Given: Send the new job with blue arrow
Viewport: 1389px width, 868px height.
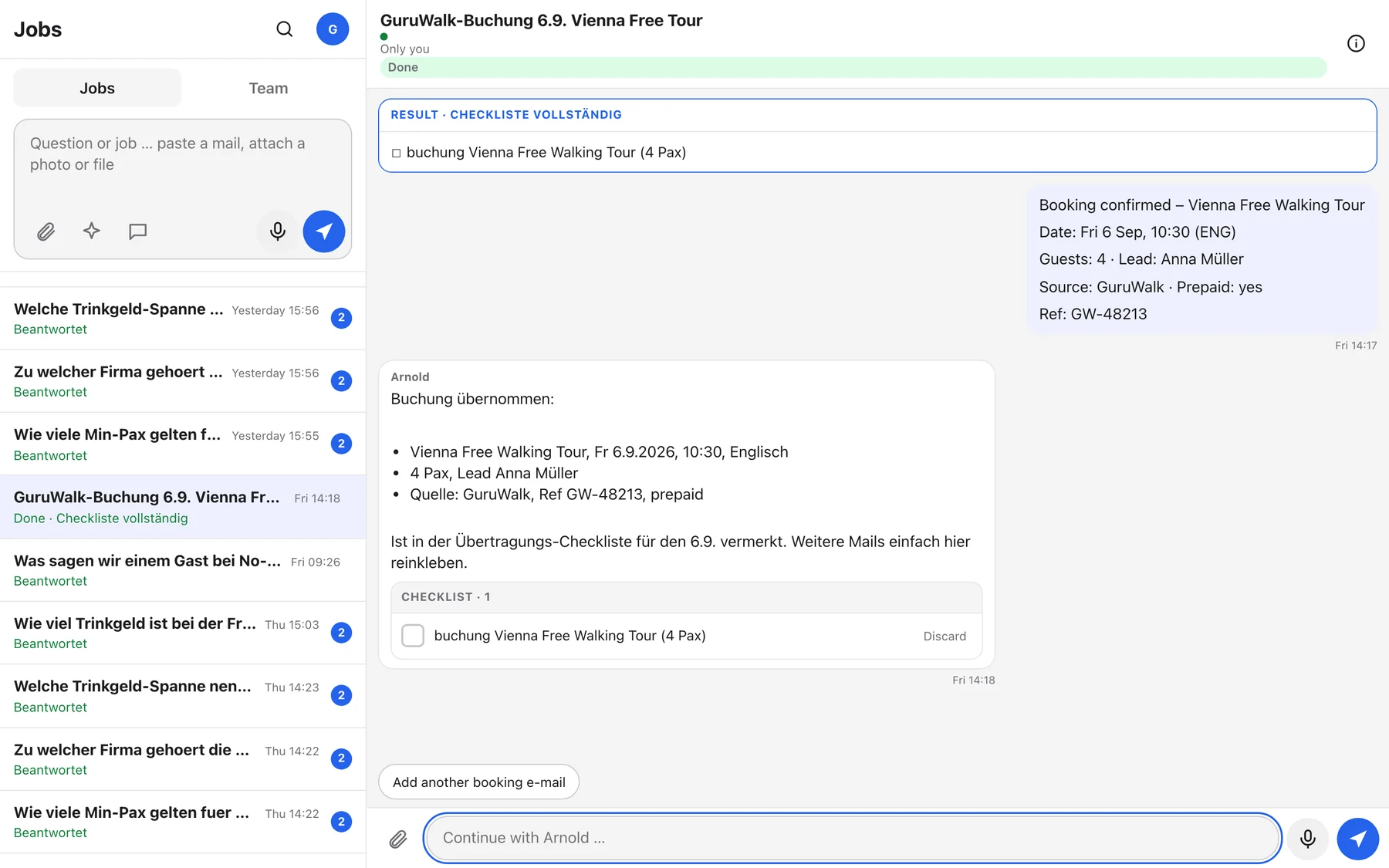Looking at the screenshot, I should [324, 231].
